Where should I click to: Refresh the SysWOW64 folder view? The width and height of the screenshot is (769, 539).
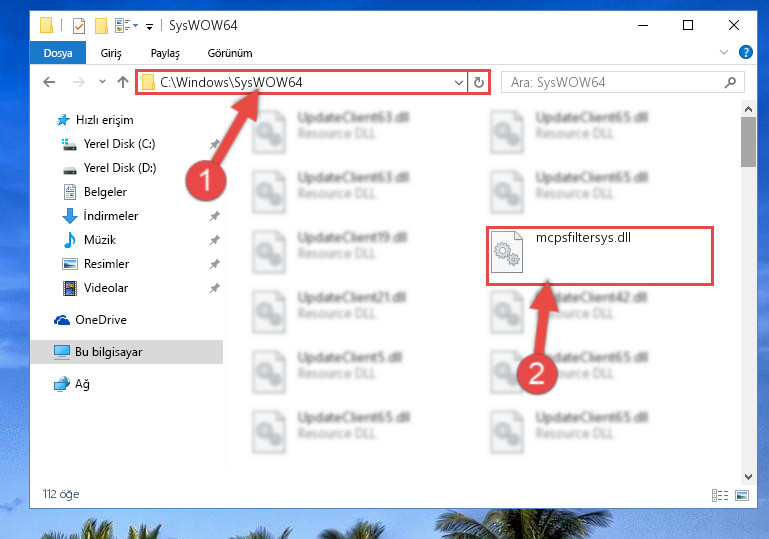[x=479, y=82]
